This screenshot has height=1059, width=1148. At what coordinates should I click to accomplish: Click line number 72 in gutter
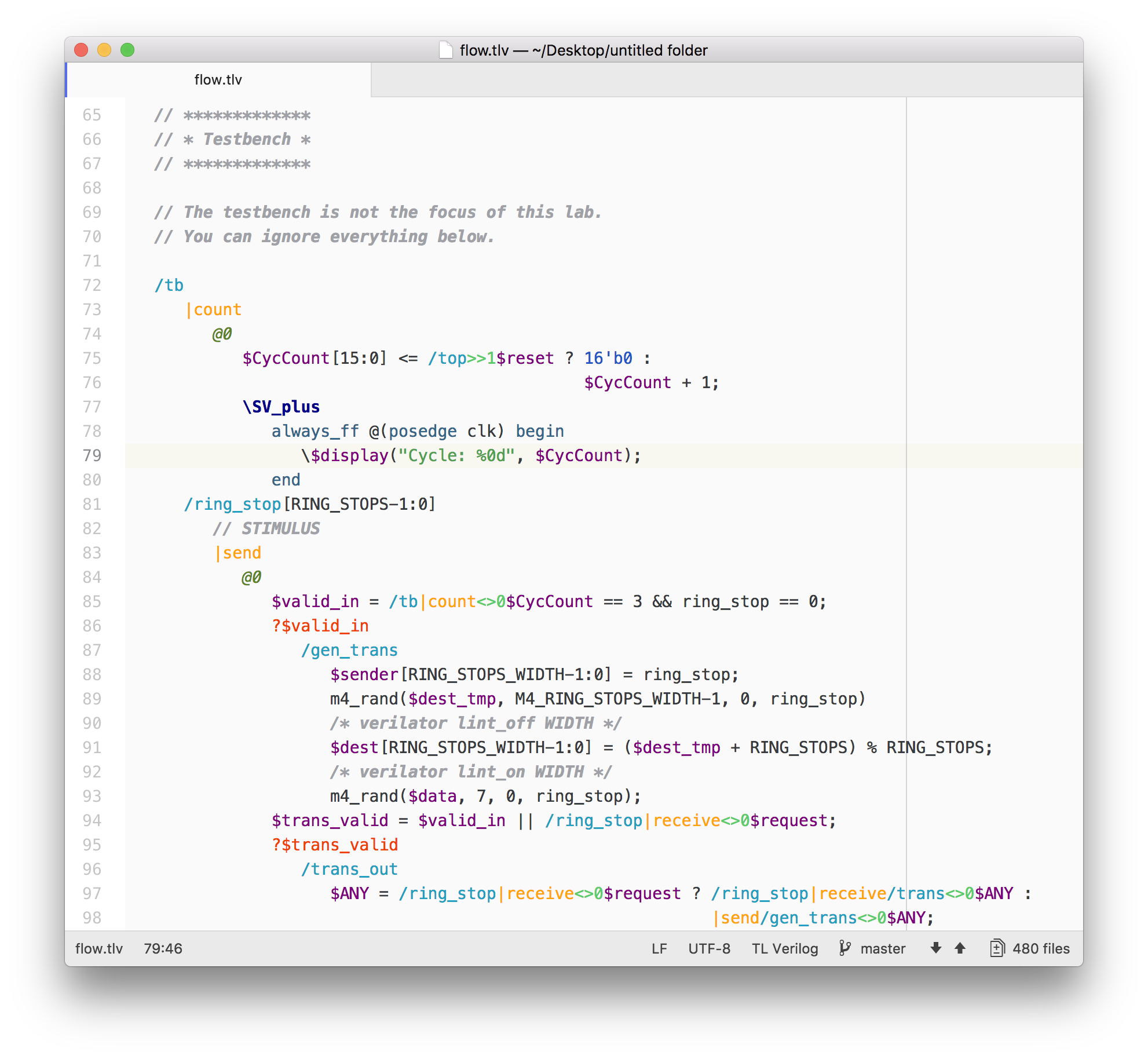point(92,285)
